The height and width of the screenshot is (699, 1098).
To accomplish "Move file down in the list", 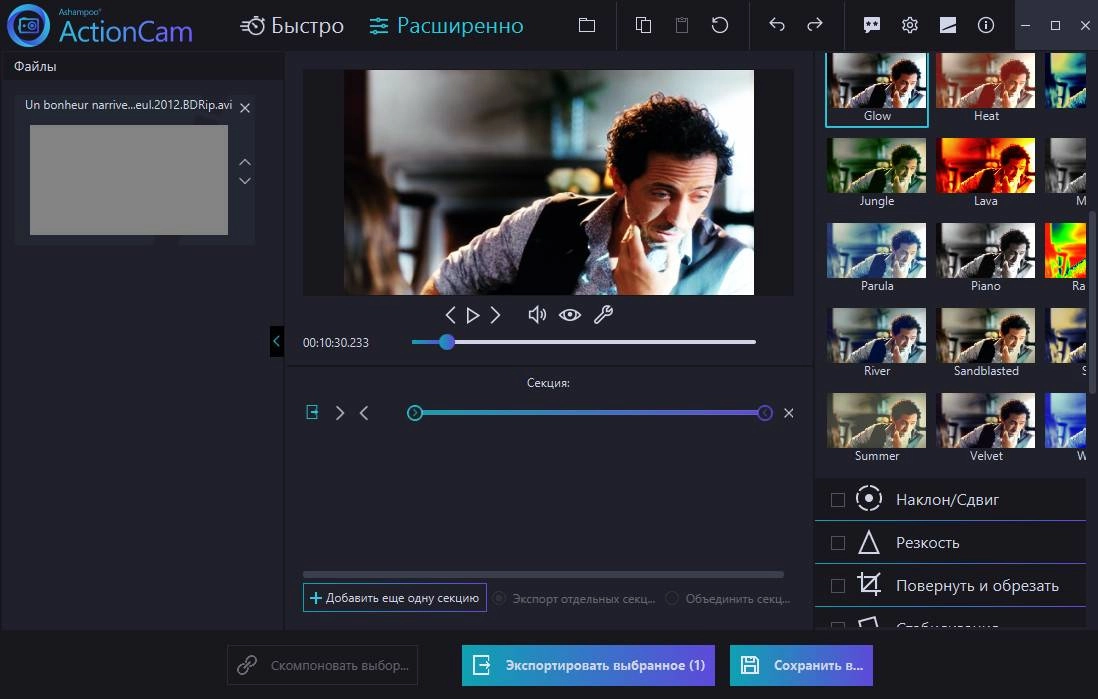I will (245, 181).
